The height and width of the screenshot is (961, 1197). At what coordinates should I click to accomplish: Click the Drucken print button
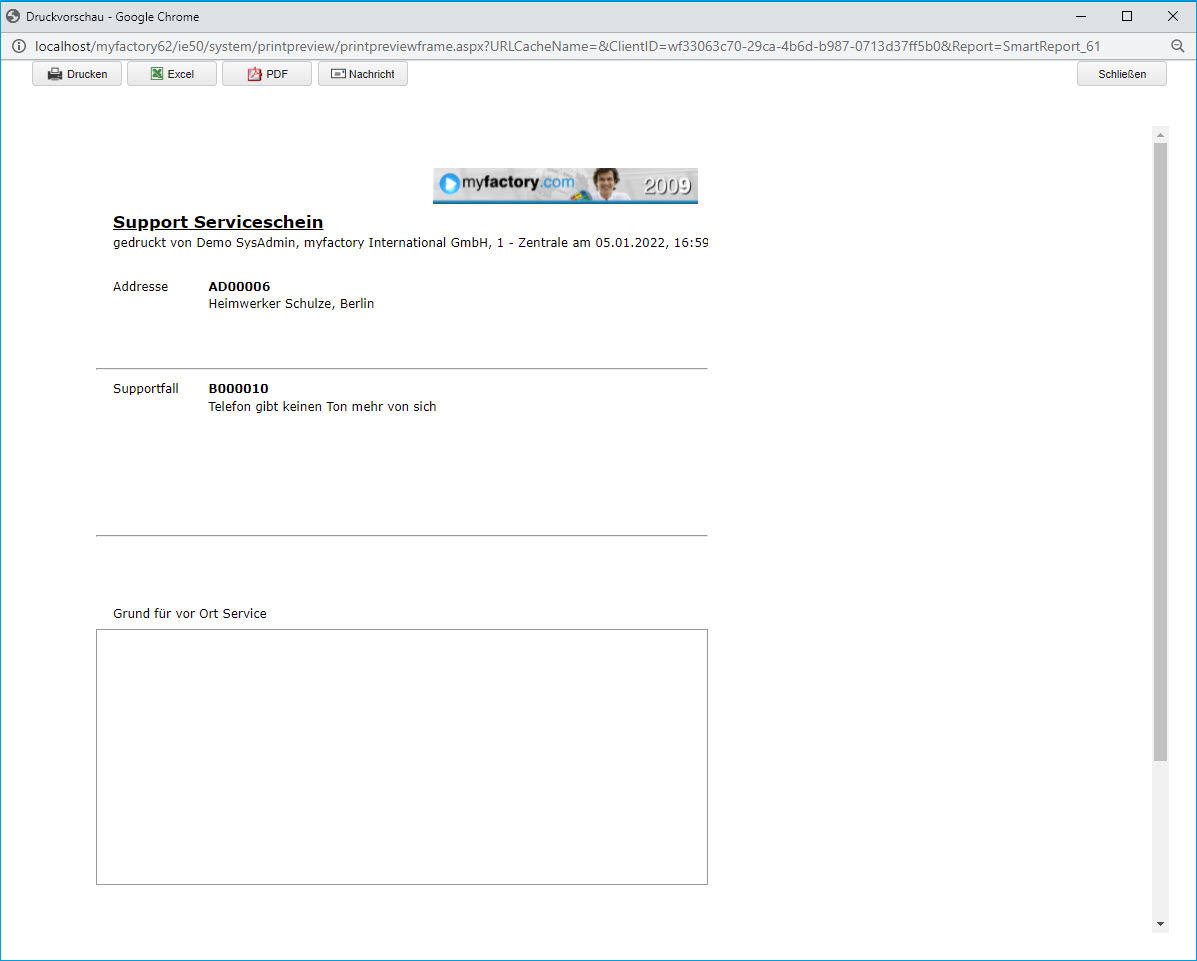[x=77, y=74]
